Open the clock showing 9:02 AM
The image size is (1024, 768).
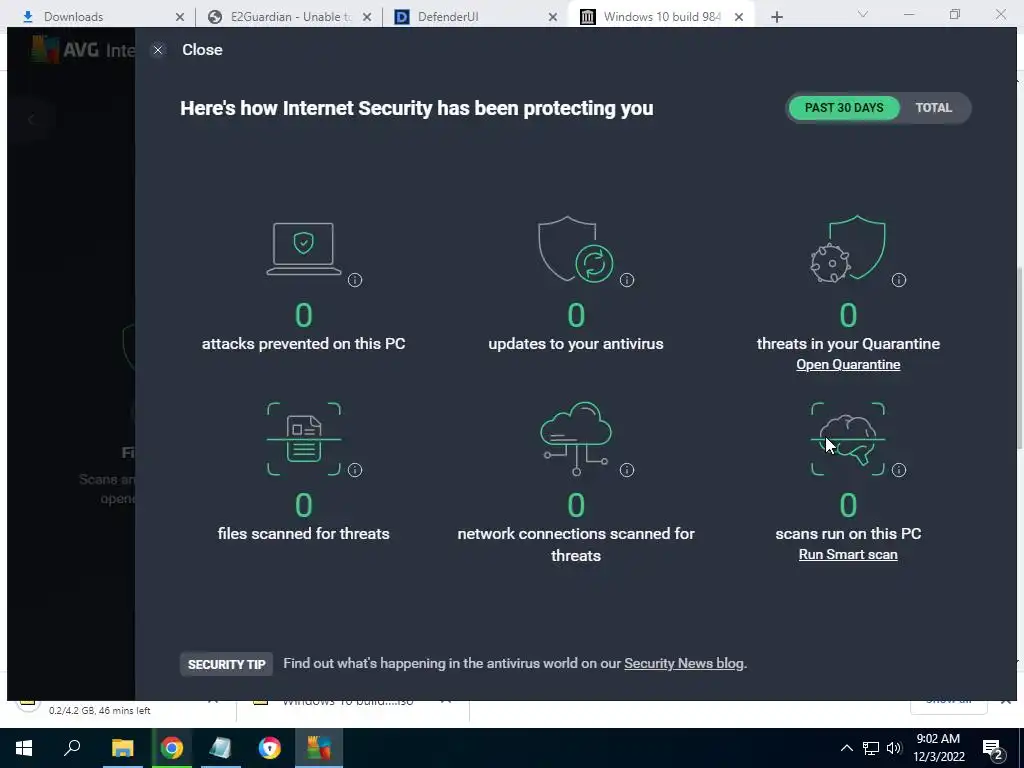coord(938,748)
